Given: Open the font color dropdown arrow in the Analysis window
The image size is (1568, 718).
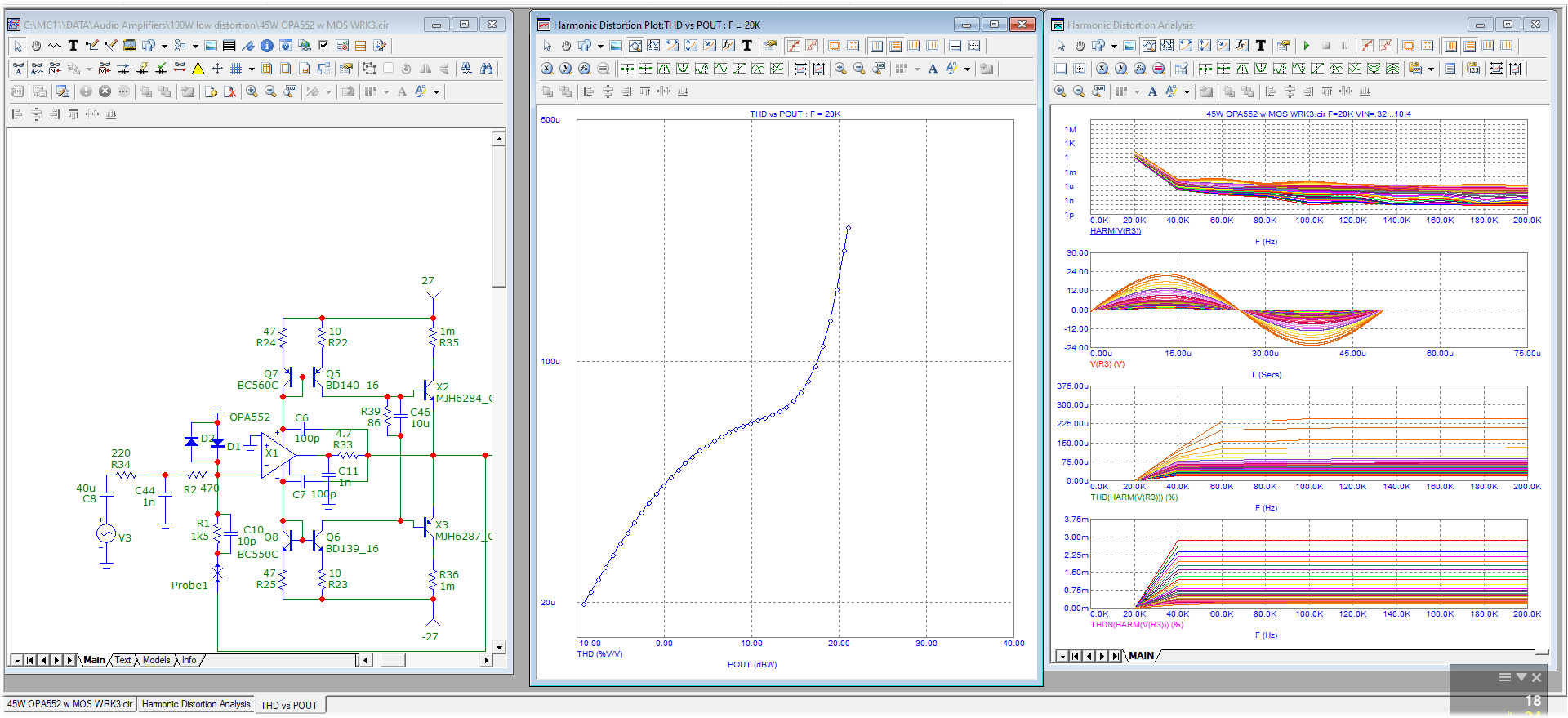Looking at the screenshot, I should pyautogui.click(x=1187, y=91).
